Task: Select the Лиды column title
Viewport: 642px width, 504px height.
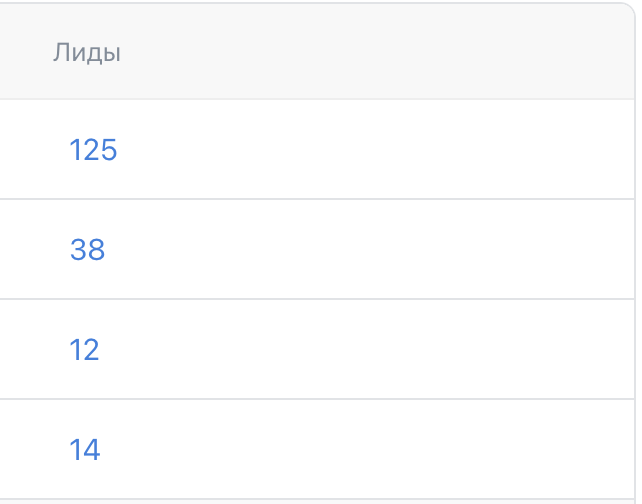Action: pos(87,53)
